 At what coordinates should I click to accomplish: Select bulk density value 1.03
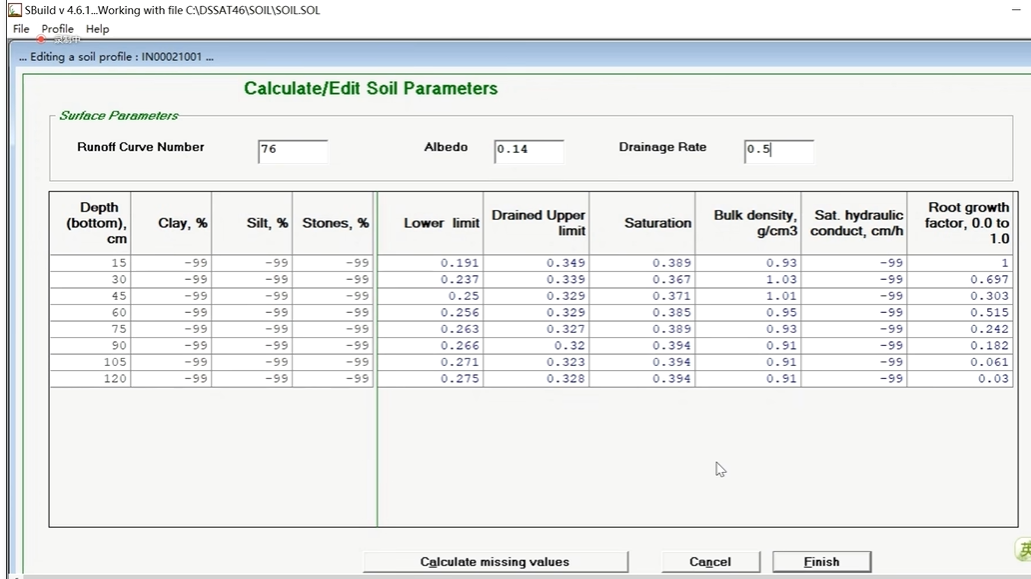pyautogui.click(x=748, y=279)
